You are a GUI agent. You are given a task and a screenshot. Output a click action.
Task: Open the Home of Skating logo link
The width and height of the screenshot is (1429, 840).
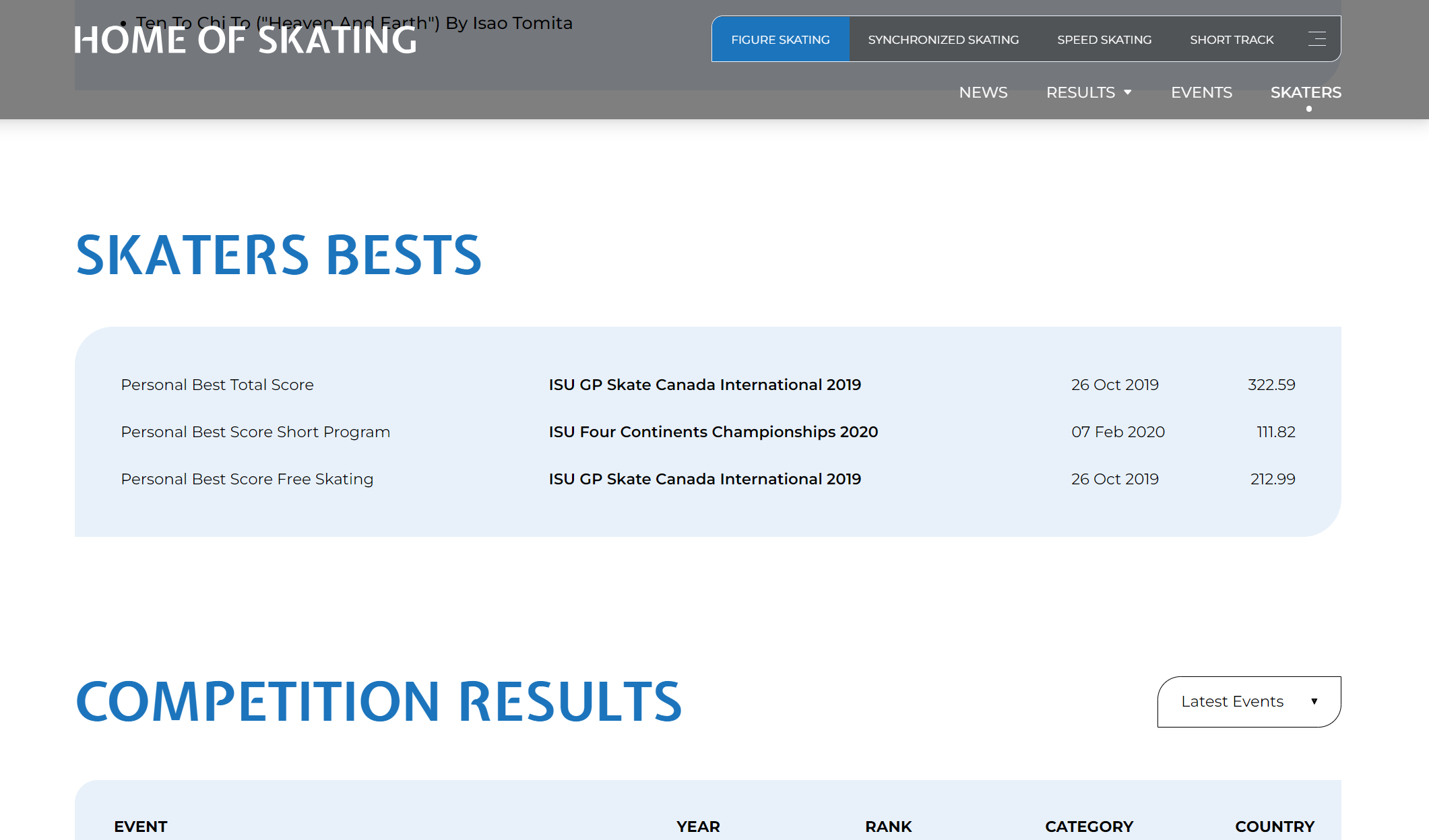click(x=245, y=40)
